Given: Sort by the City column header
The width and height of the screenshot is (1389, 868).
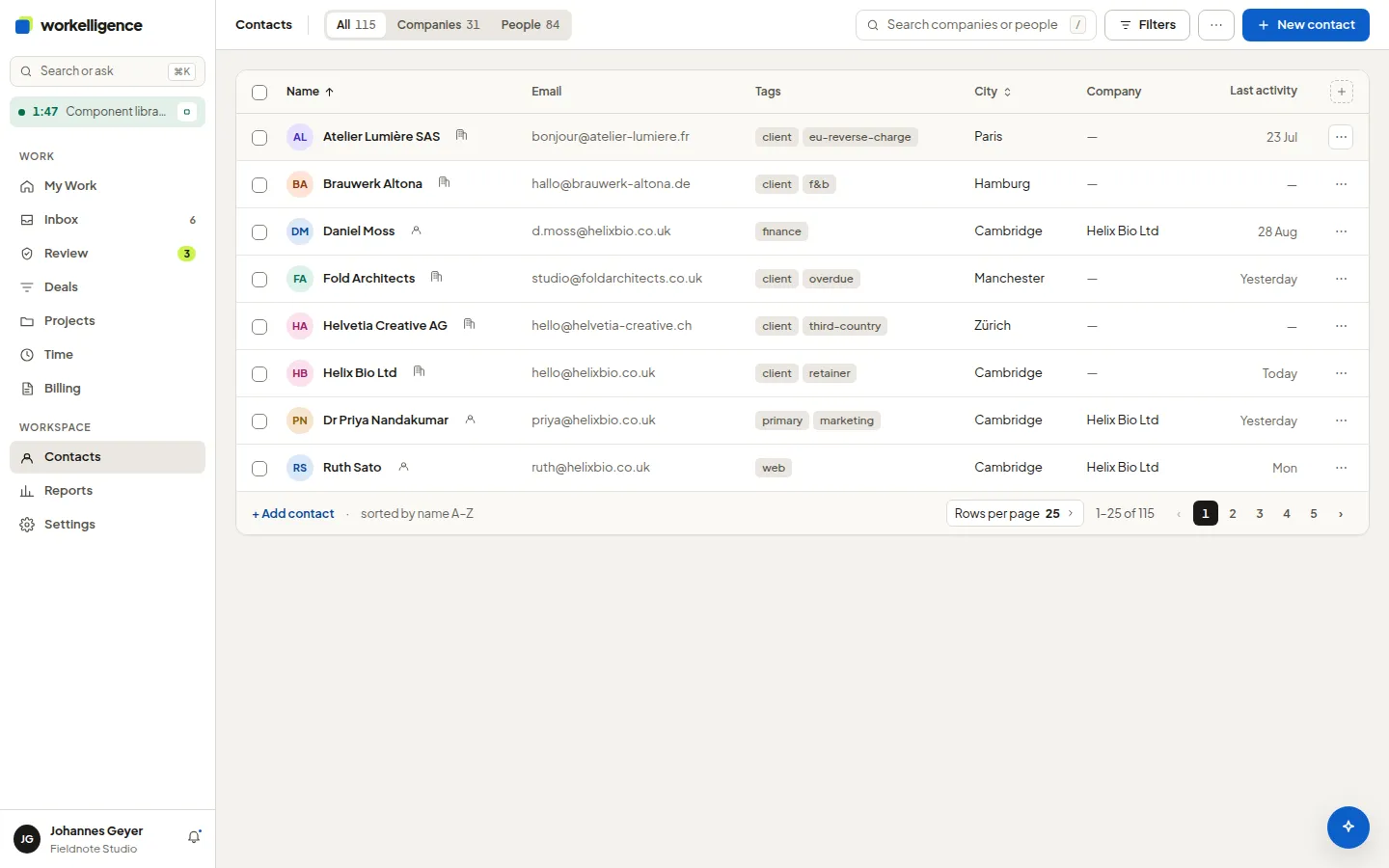Looking at the screenshot, I should pos(993,92).
